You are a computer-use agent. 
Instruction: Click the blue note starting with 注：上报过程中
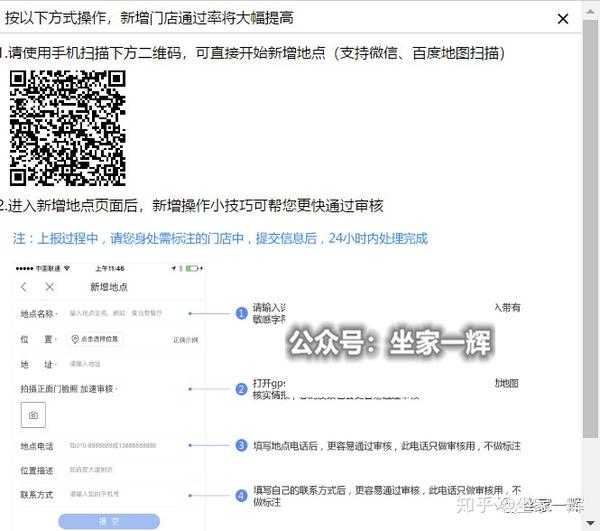220,238
